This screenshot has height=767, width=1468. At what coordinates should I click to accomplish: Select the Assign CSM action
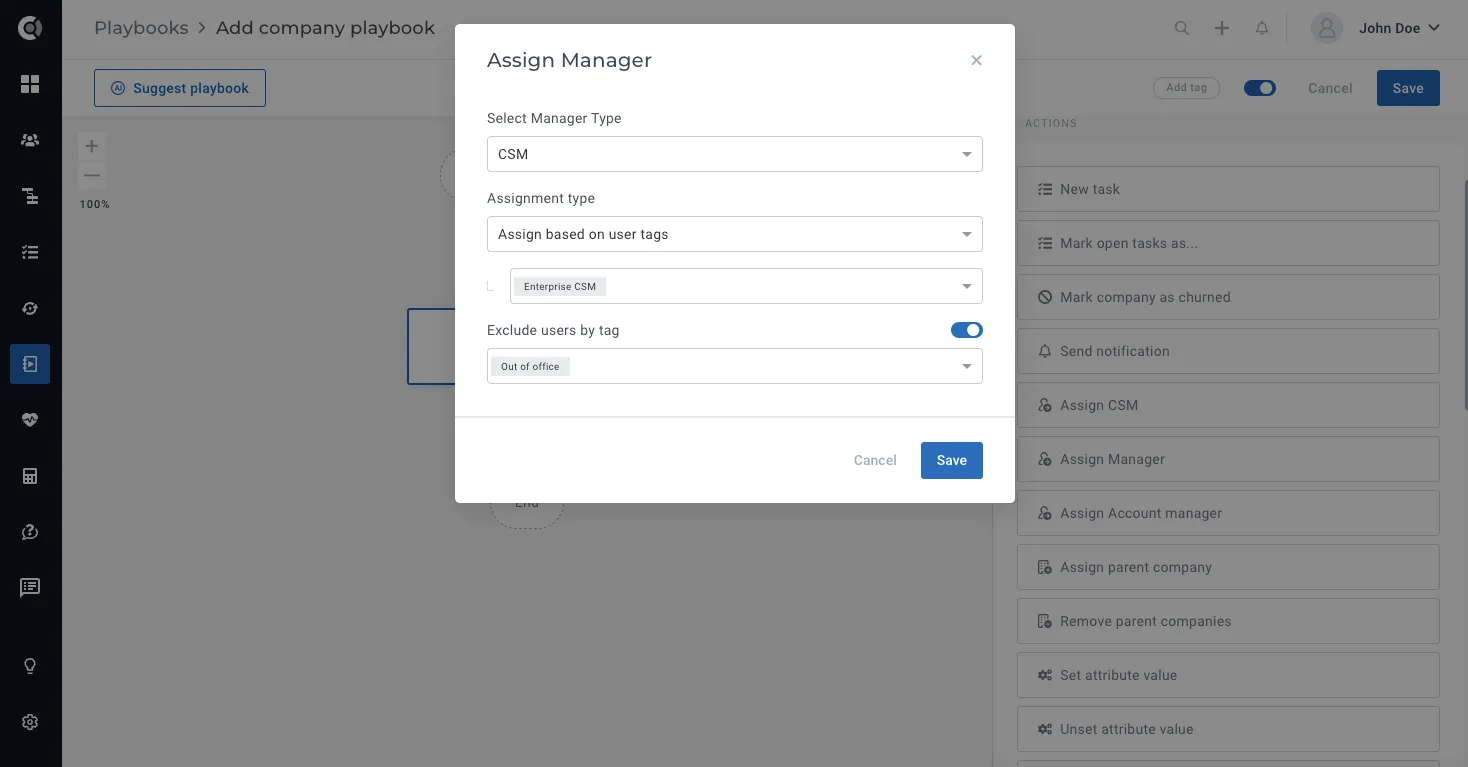point(1228,405)
